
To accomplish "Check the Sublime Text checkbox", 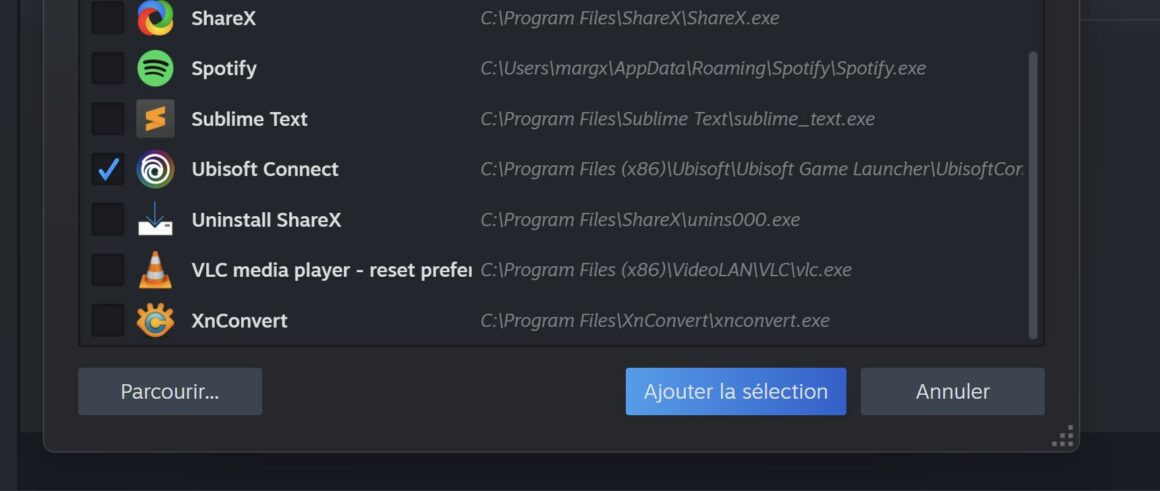I will click(x=108, y=119).
